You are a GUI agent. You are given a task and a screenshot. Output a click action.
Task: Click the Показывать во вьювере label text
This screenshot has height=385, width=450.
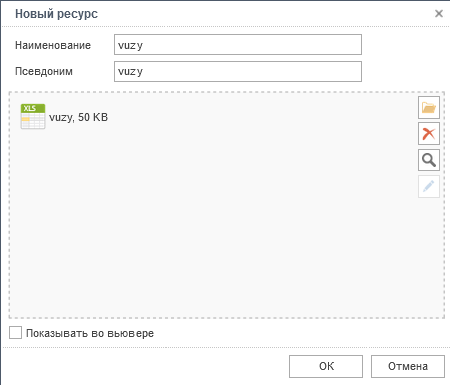coord(90,333)
